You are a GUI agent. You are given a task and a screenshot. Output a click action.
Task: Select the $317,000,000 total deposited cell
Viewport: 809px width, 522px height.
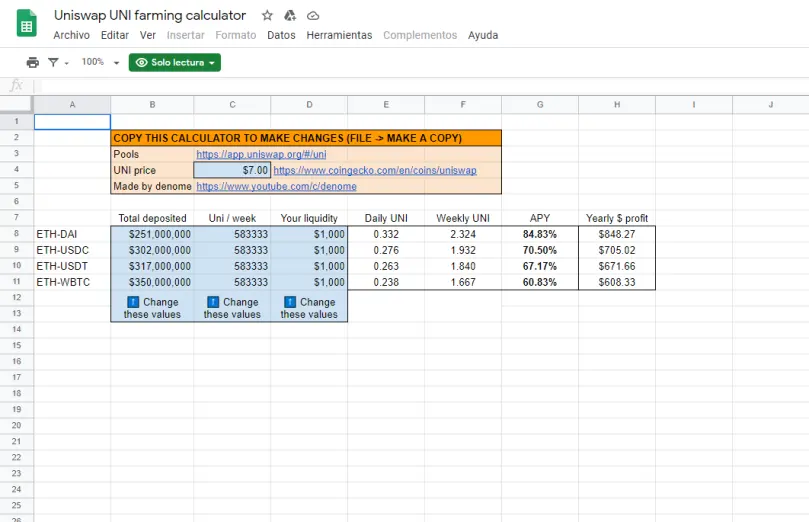[152, 266]
